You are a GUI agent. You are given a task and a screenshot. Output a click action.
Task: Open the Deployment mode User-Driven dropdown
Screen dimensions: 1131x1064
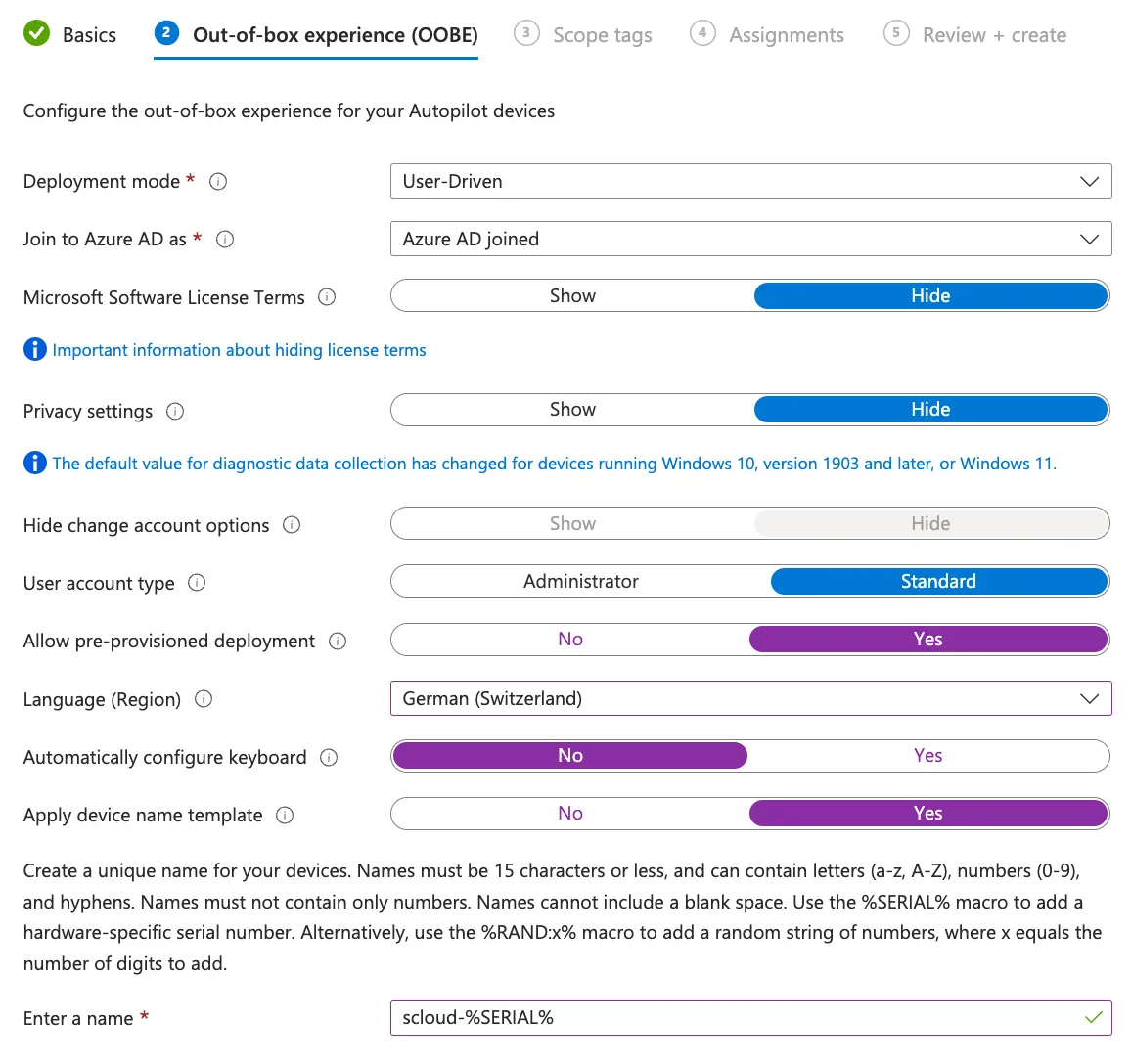(x=750, y=181)
